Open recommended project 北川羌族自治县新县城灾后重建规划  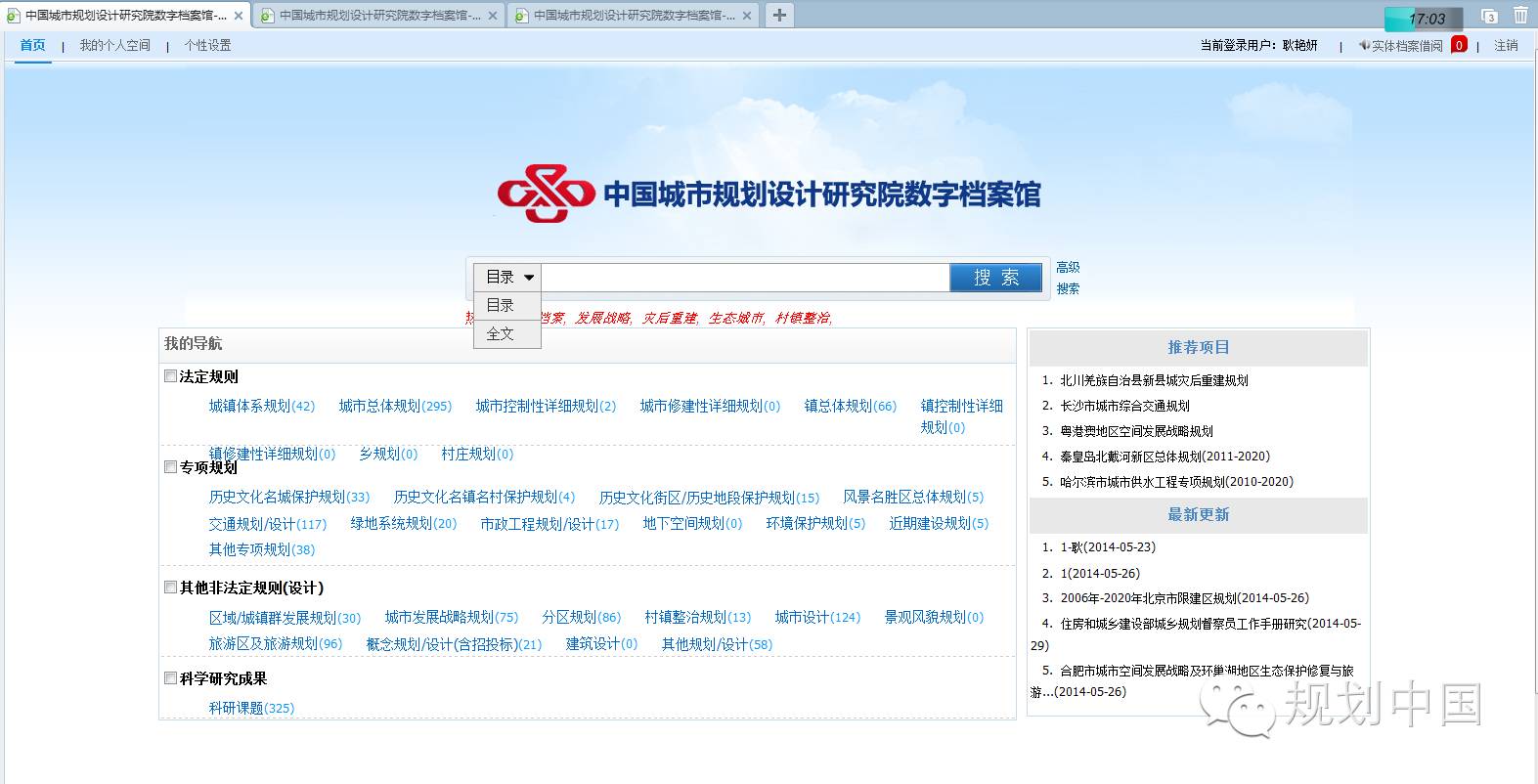(x=1154, y=380)
